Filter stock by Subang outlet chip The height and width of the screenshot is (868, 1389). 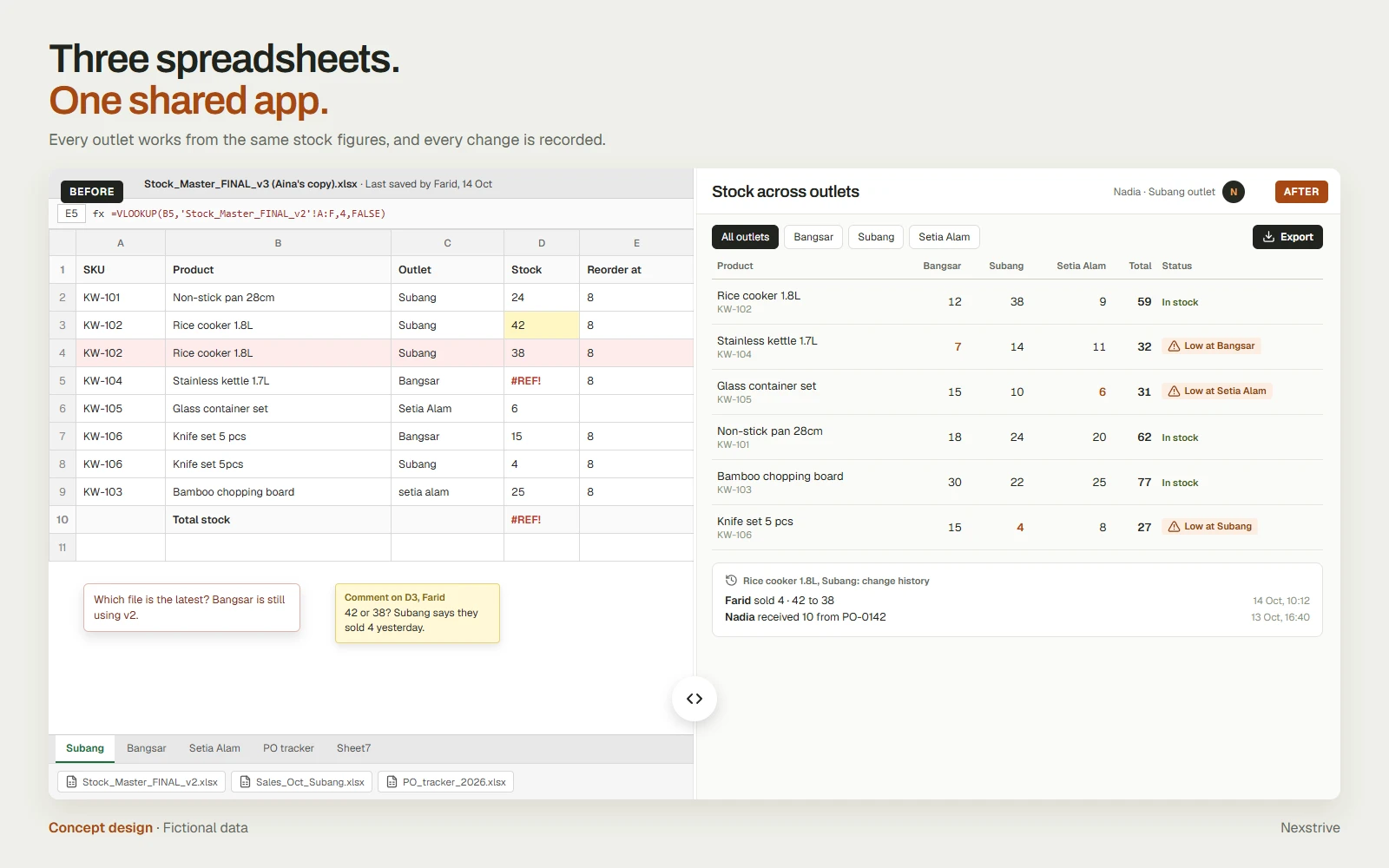pyautogui.click(x=876, y=237)
